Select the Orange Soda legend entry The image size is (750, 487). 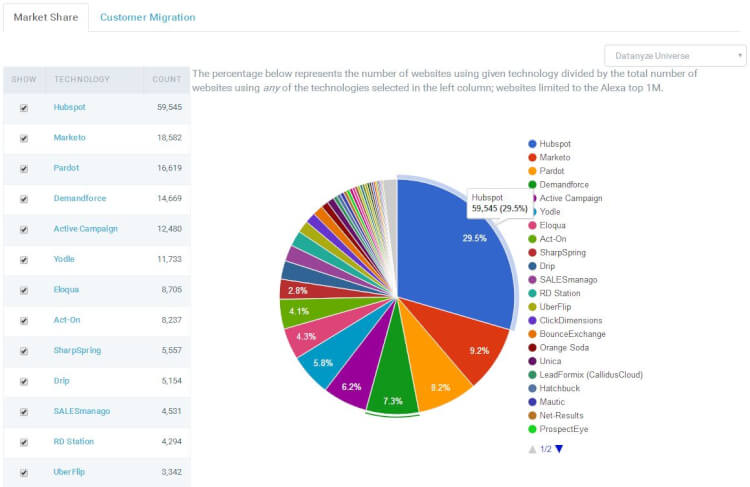pos(559,347)
